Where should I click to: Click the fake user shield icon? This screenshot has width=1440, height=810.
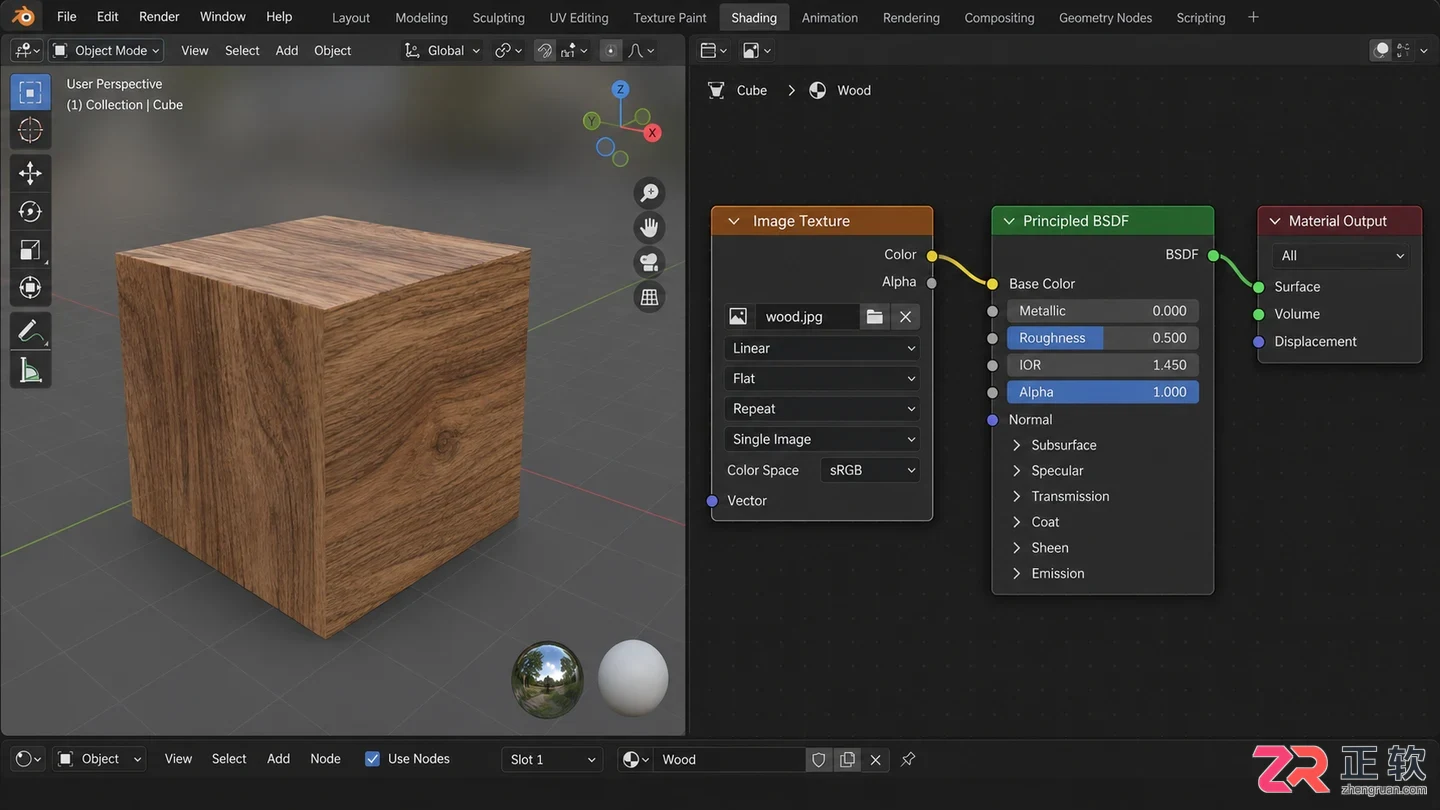[x=819, y=759]
